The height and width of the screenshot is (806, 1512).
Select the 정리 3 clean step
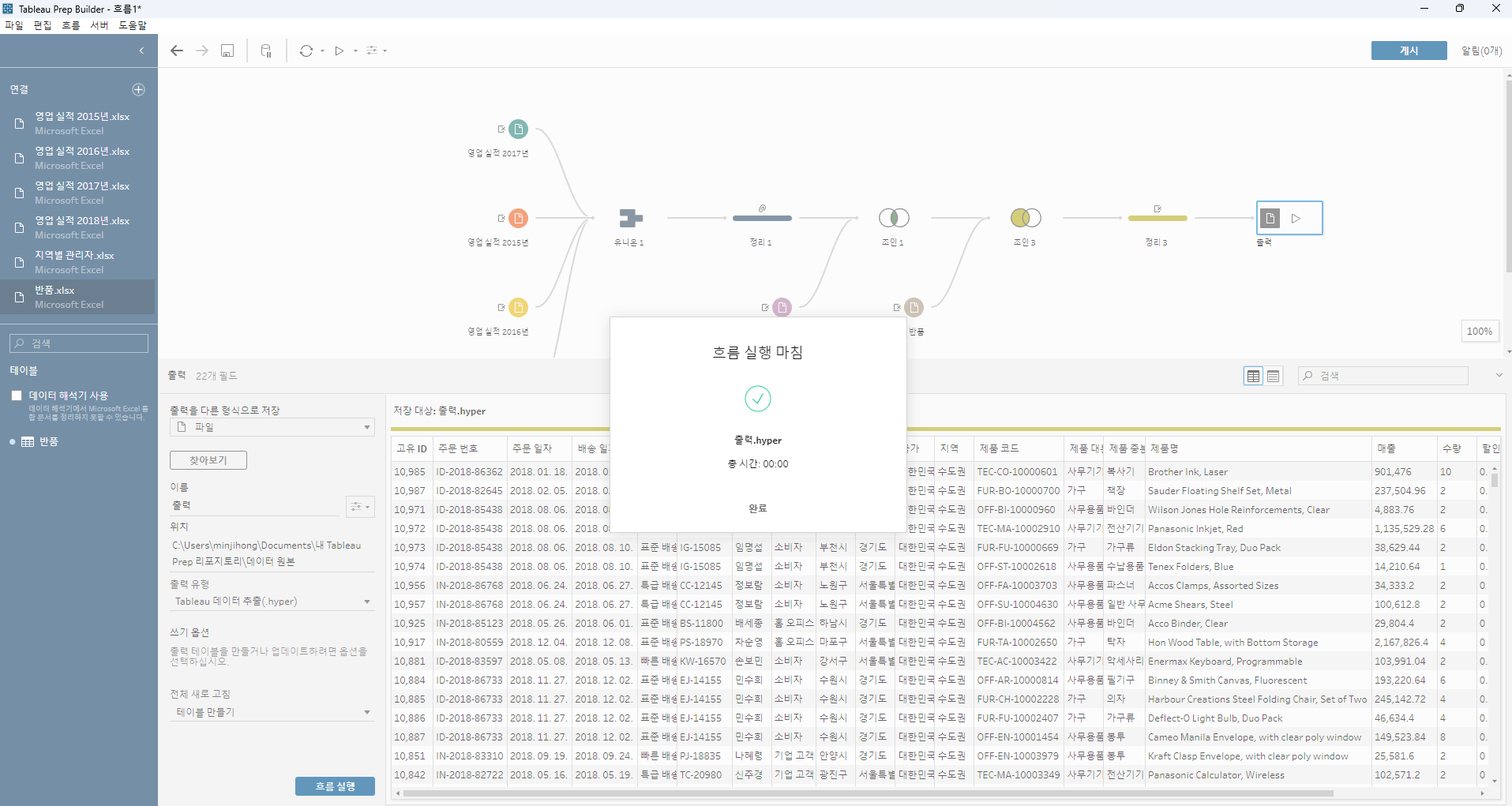[x=1157, y=218]
